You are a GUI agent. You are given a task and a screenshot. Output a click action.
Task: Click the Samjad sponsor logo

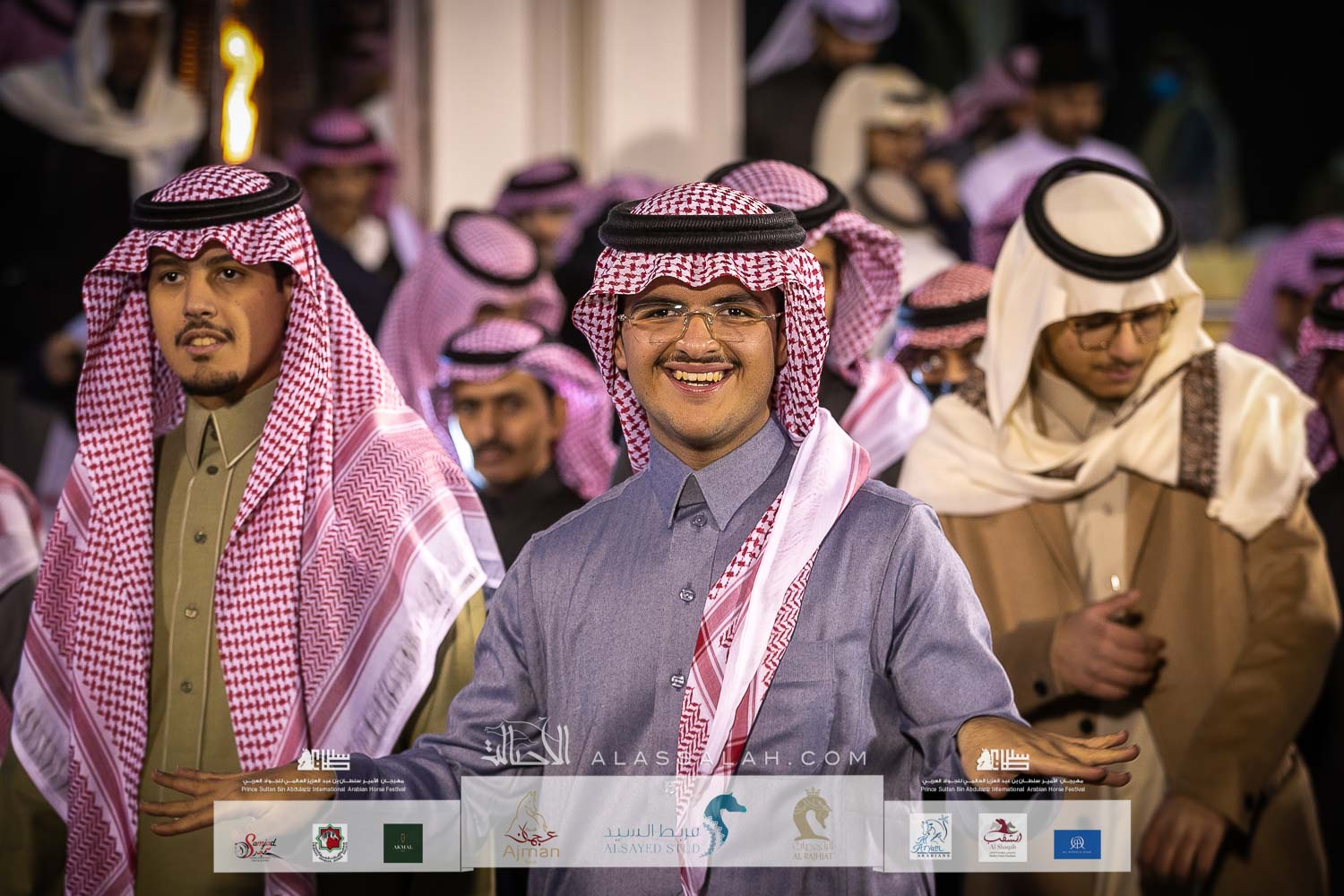(x=259, y=843)
